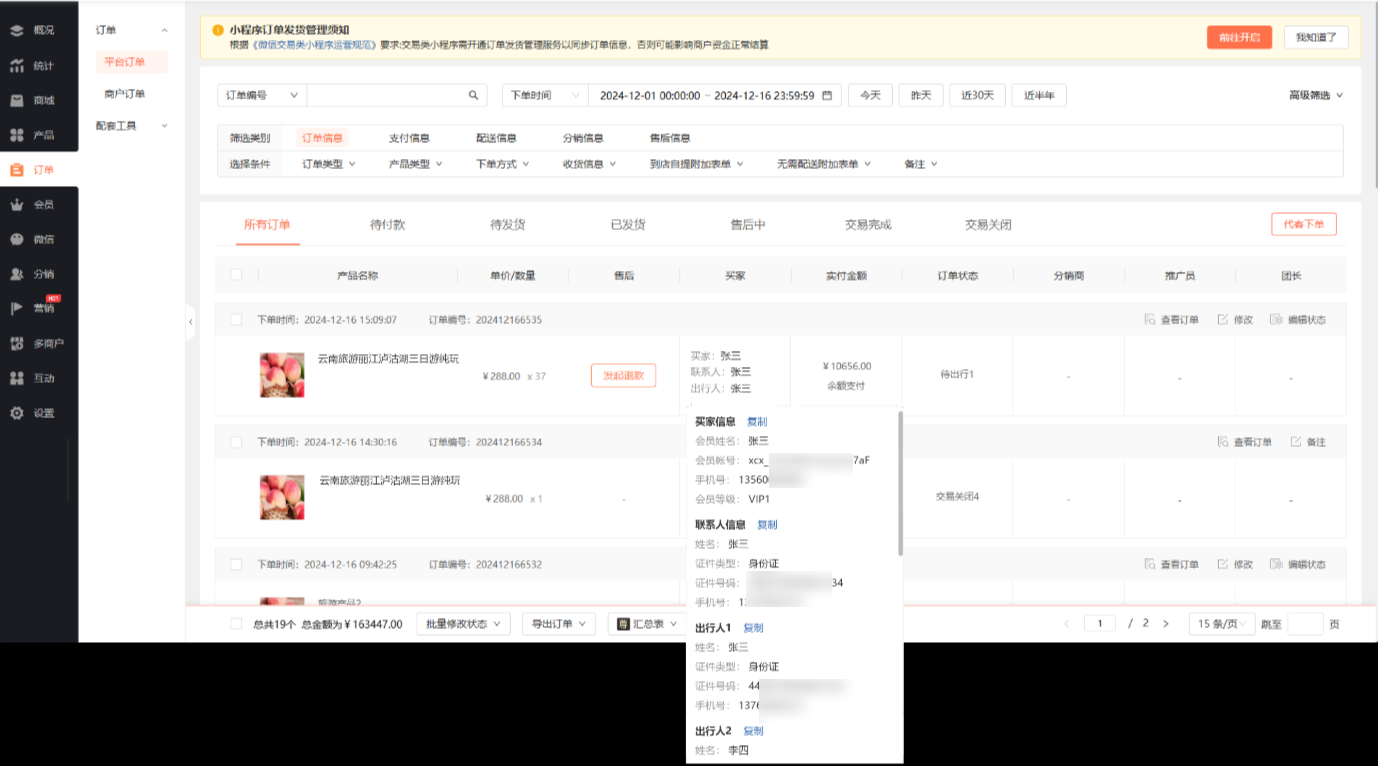The width and height of the screenshot is (1378, 766).
Task: Open the 订单类型 filter dropdown
Action: coord(329,164)
